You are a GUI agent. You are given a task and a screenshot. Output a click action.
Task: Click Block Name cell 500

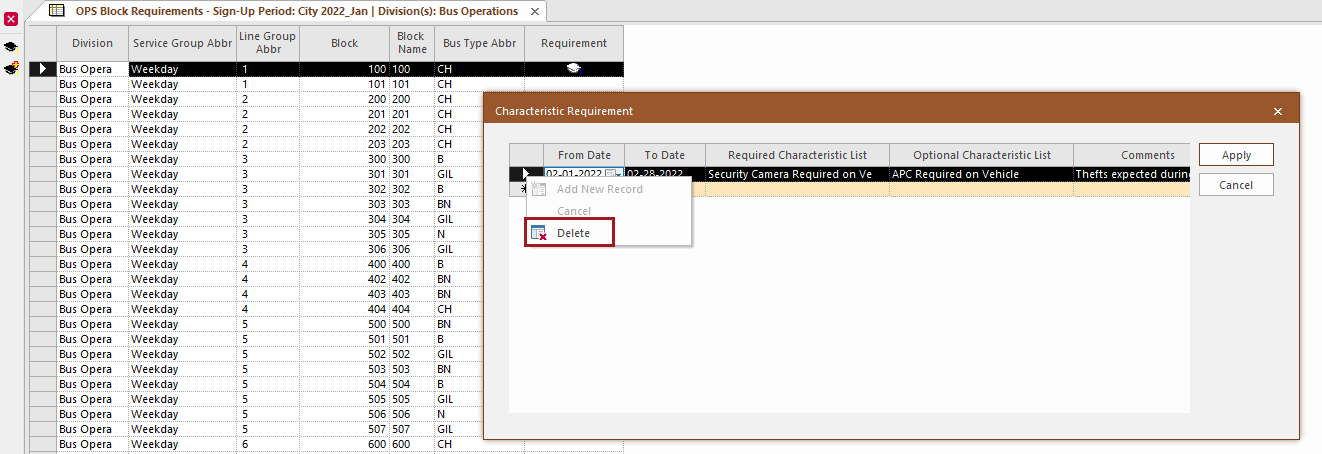click(x=411, y=324)
